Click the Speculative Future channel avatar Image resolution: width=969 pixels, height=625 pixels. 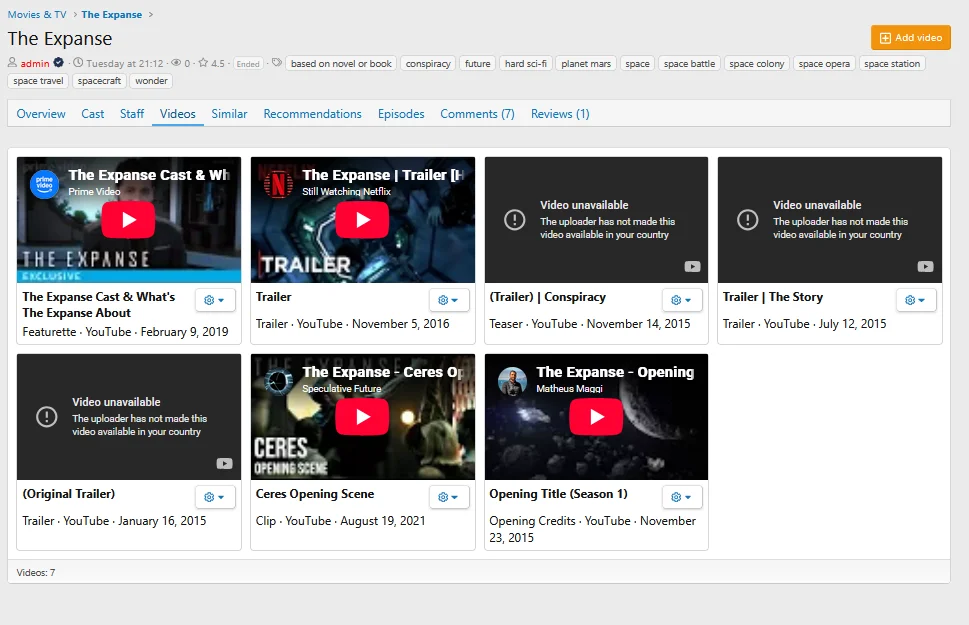point(279,381)
